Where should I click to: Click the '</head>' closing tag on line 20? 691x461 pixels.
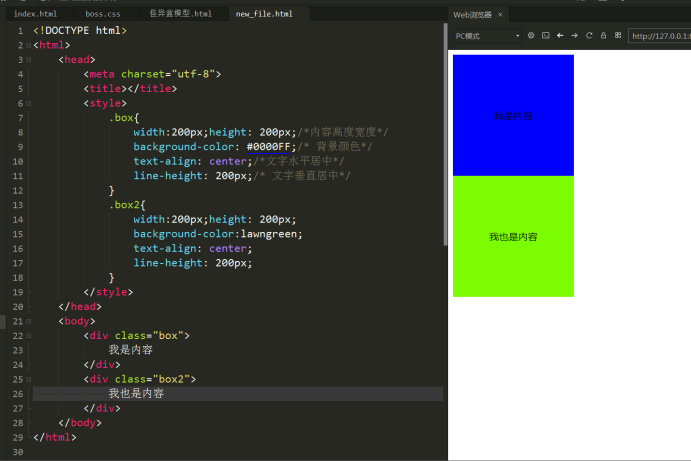click(x=80, y=307)
